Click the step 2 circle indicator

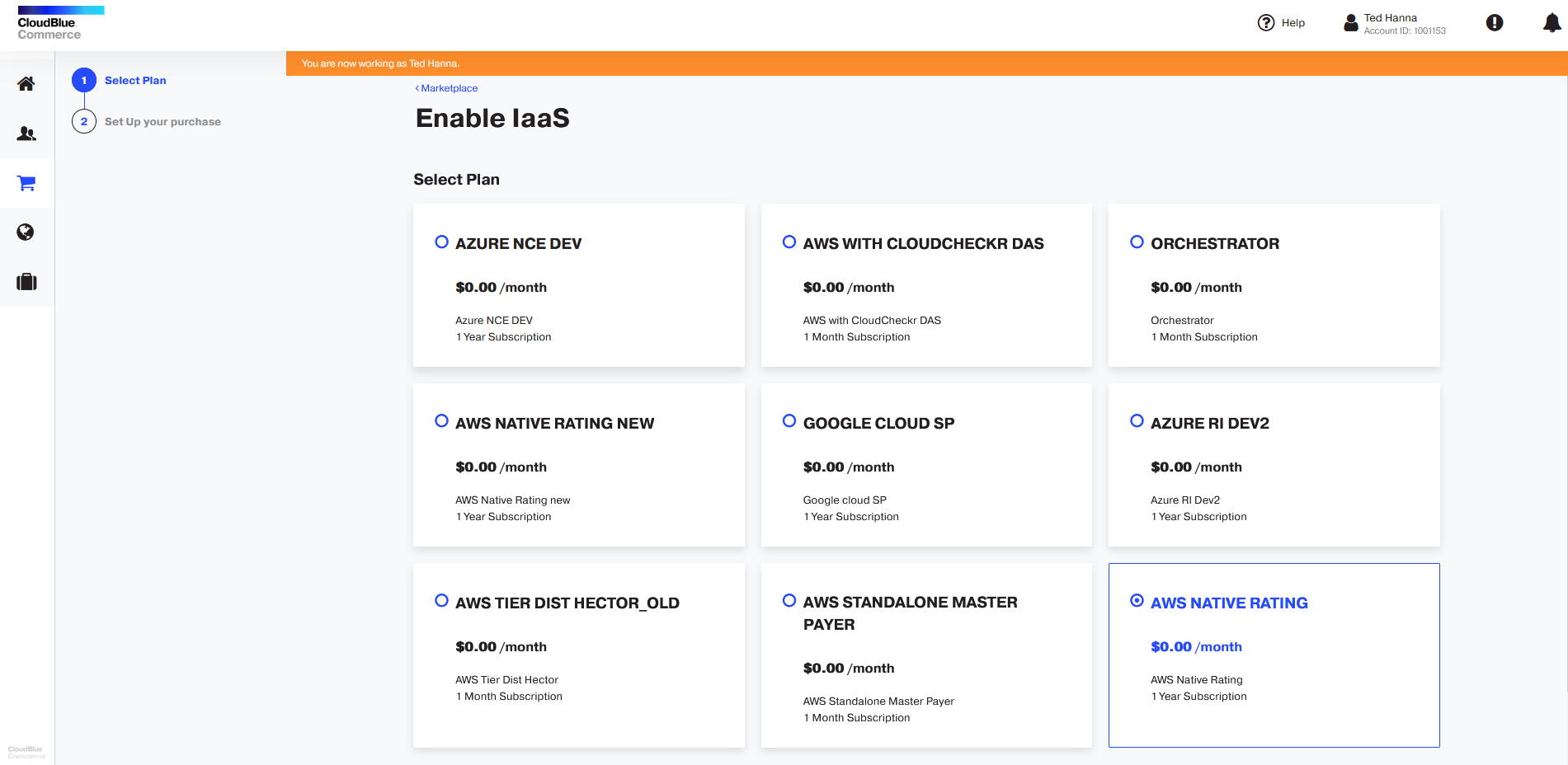(x=84, y=121)
